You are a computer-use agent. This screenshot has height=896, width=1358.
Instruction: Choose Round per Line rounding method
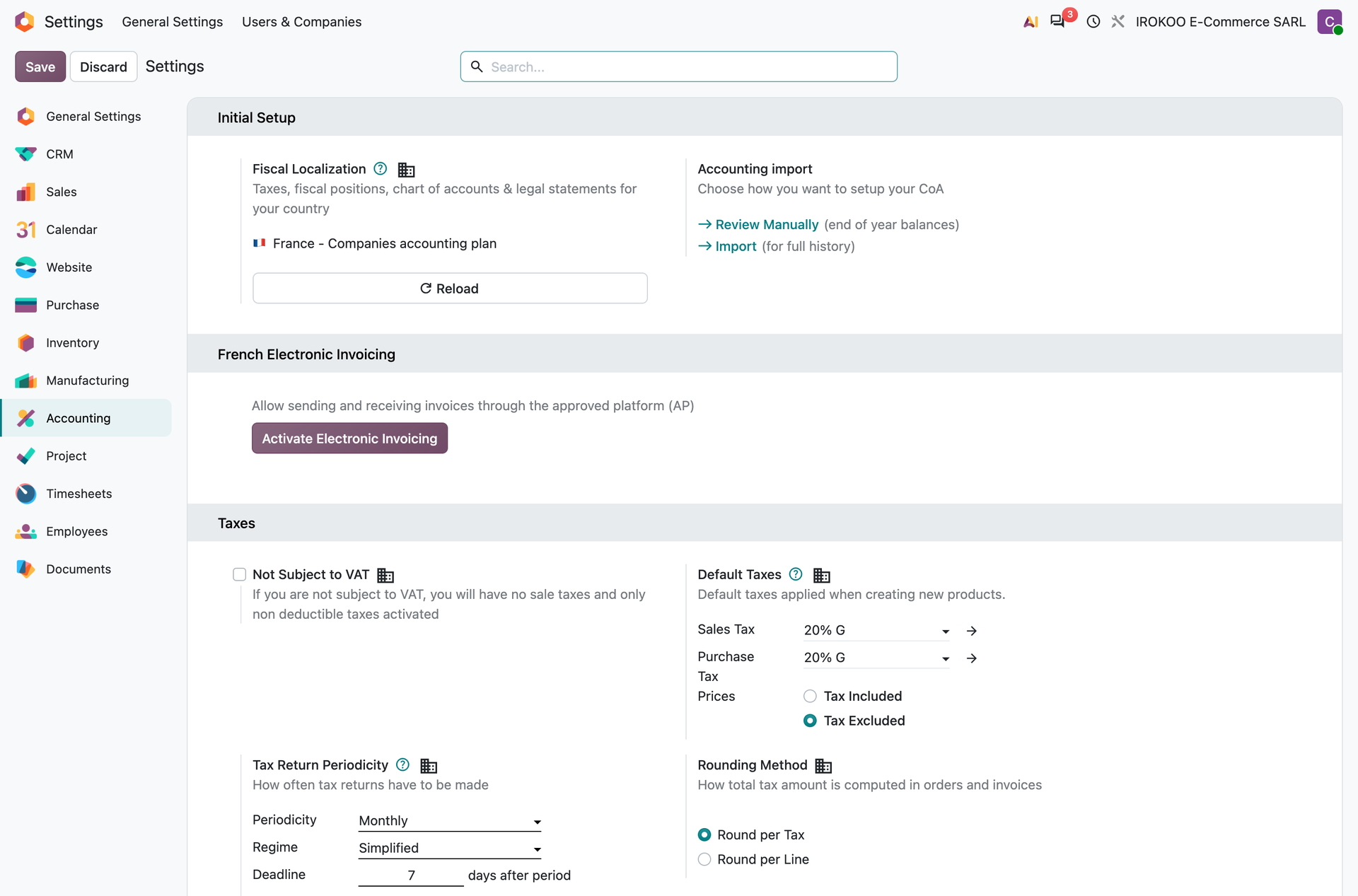pos(704,859)
